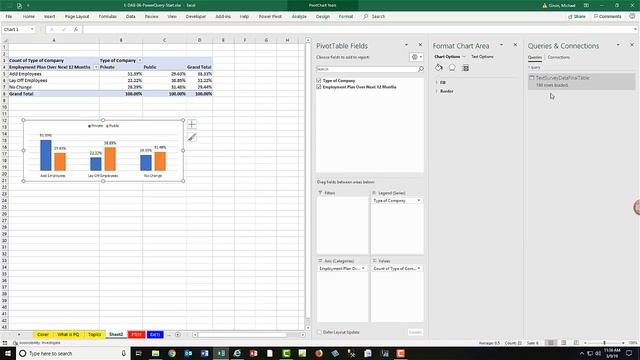Expand the Fill section in Format Chart Area

point(436,82)
